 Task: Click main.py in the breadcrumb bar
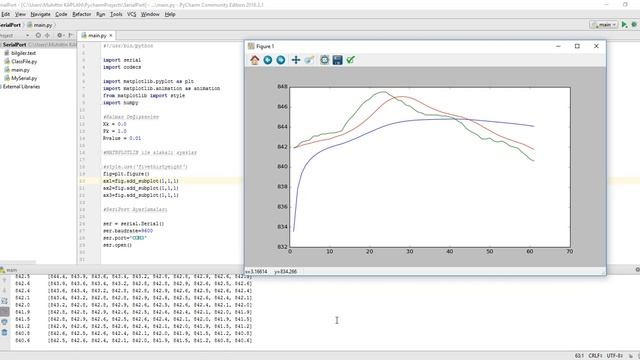(40, 25)
